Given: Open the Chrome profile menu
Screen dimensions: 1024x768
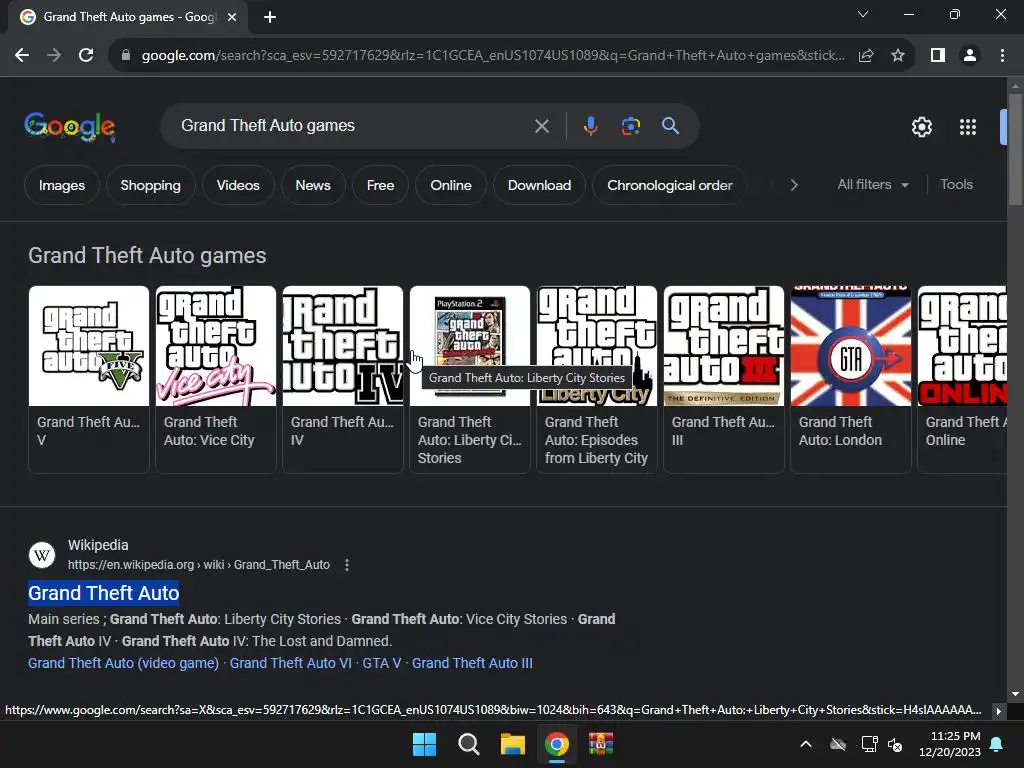Looking at the screenshot, I should coord(970,56).
